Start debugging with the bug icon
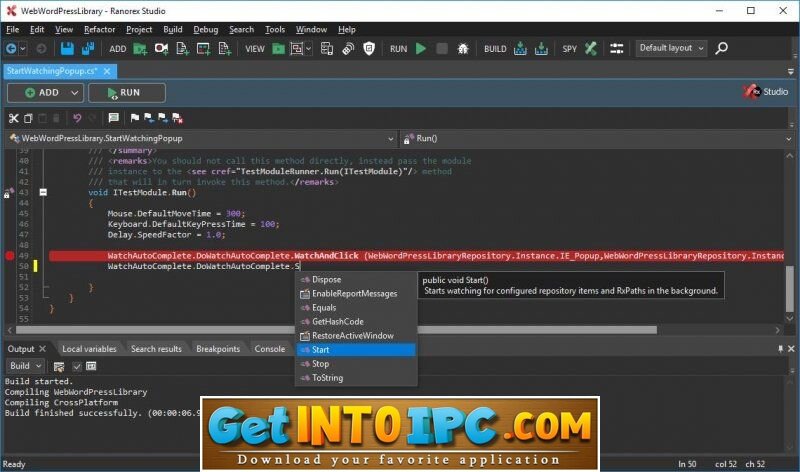The height and width of the screenshot is (472, 800). click(463, 49)
